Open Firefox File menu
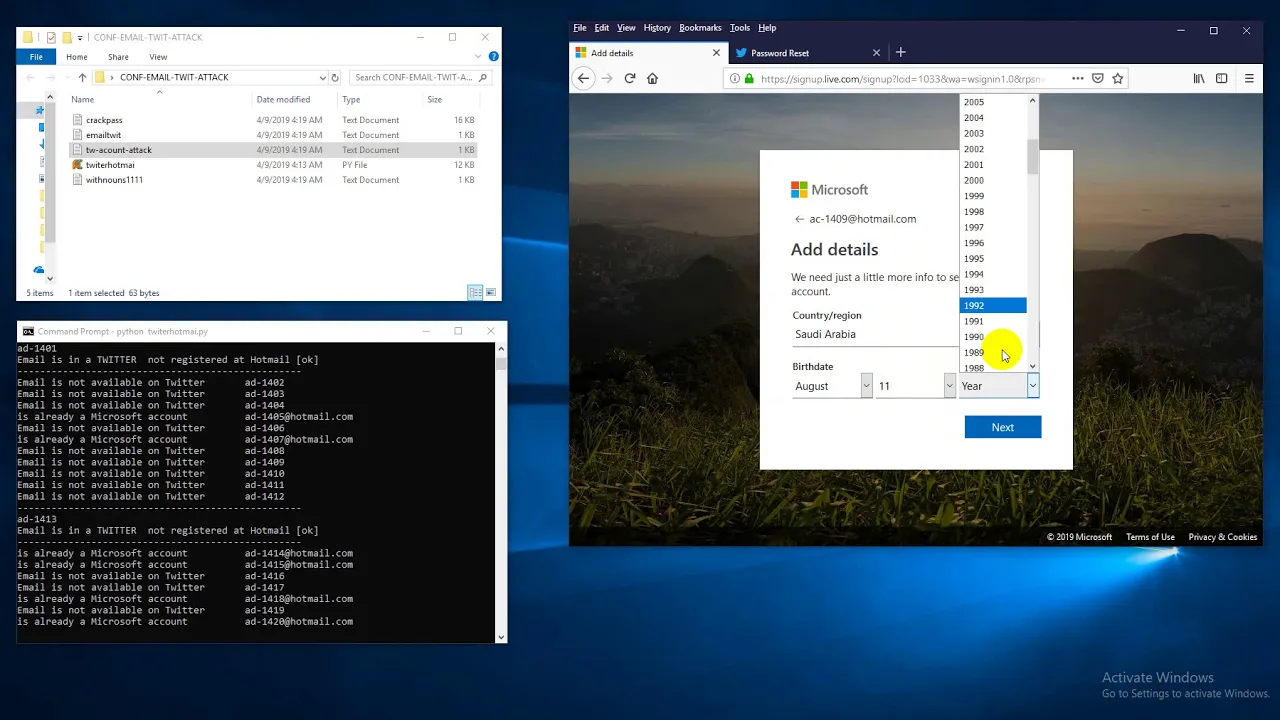 (580, 28)
